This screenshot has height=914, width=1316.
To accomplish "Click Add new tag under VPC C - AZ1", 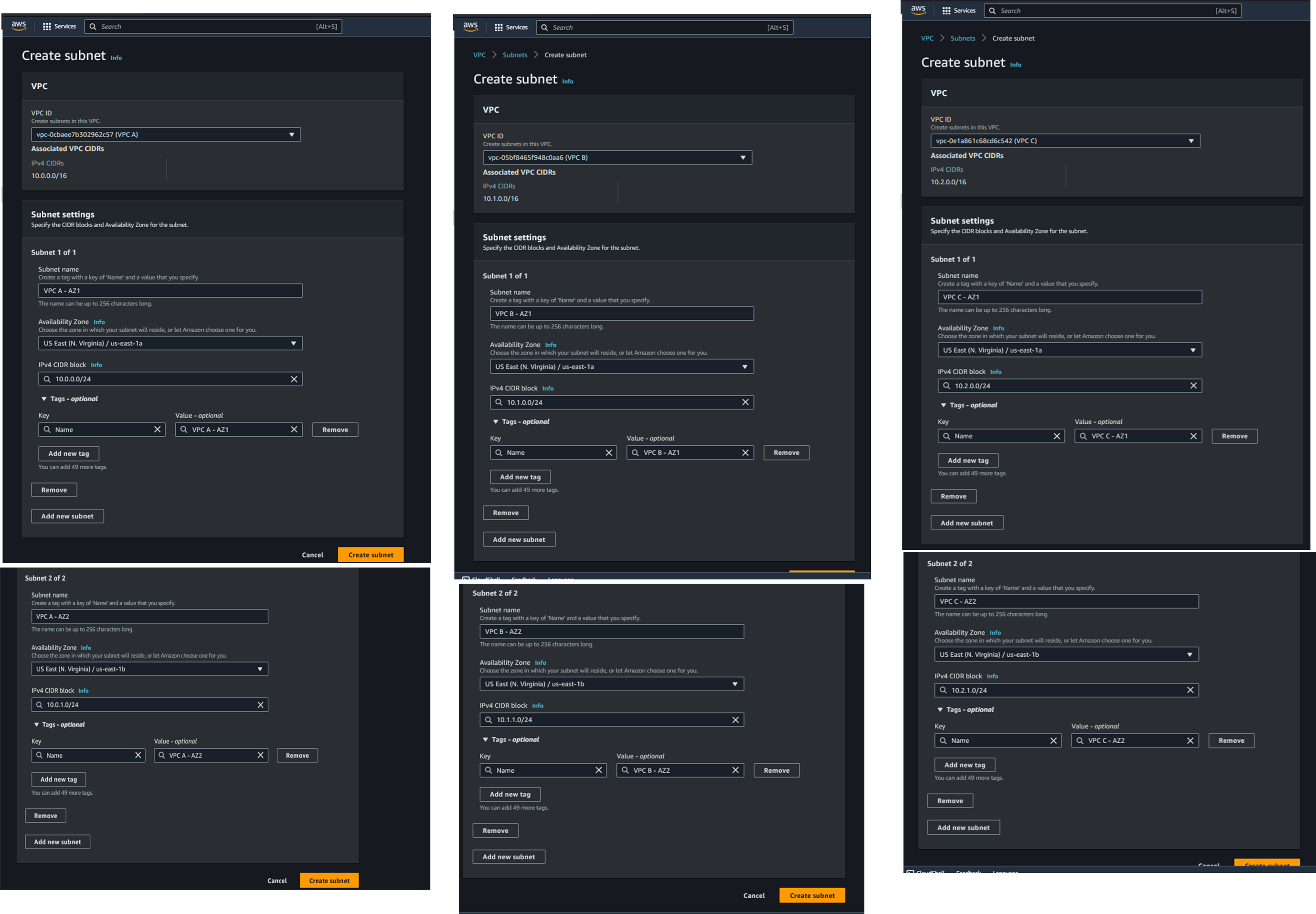I will 968,461.
